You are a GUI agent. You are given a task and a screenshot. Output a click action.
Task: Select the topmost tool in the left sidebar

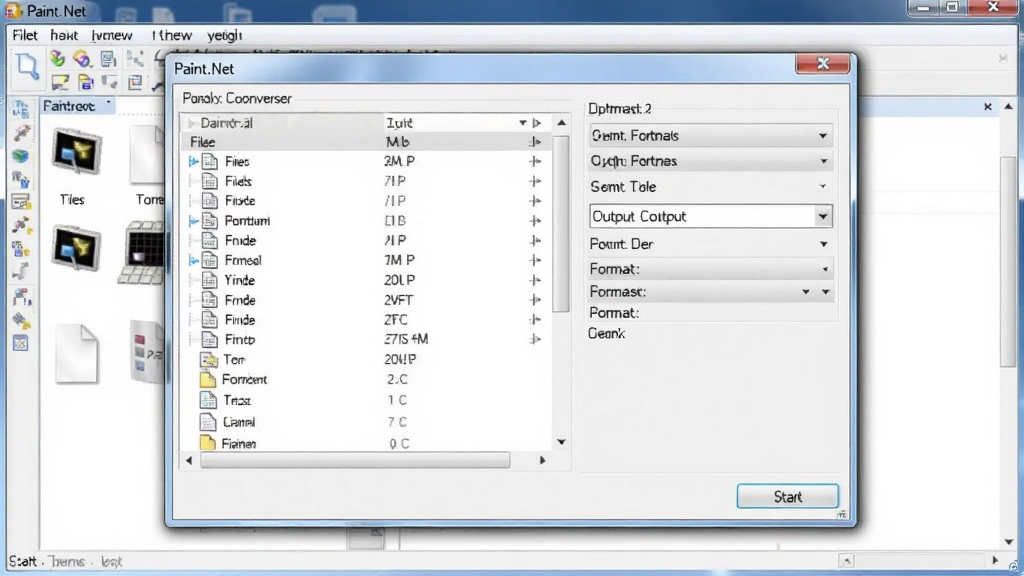click(x=21, y=109)
